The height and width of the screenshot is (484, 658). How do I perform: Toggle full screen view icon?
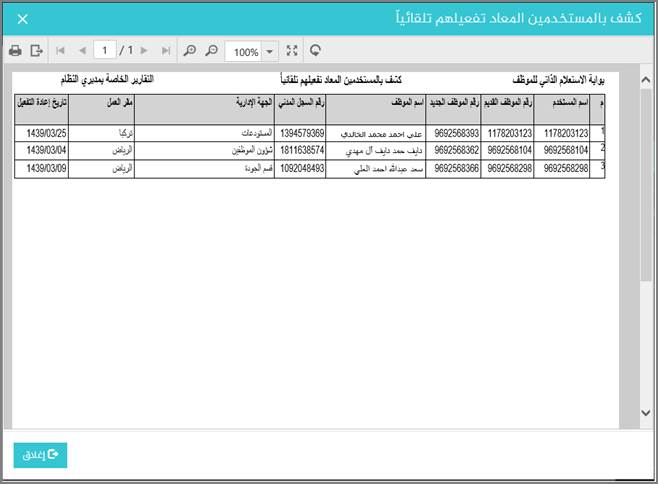click(x=292, y=51)
